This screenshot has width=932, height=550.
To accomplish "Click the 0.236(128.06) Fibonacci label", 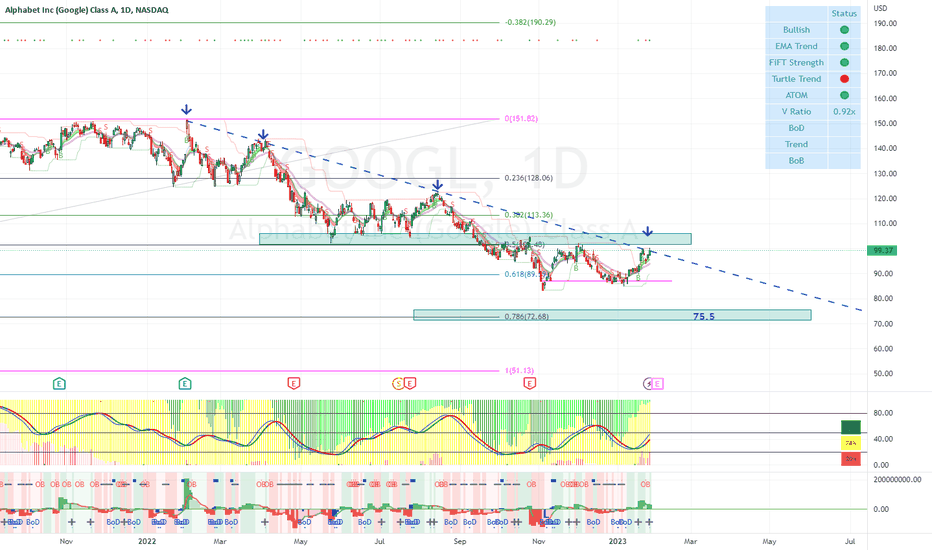I will coord(528,178).
